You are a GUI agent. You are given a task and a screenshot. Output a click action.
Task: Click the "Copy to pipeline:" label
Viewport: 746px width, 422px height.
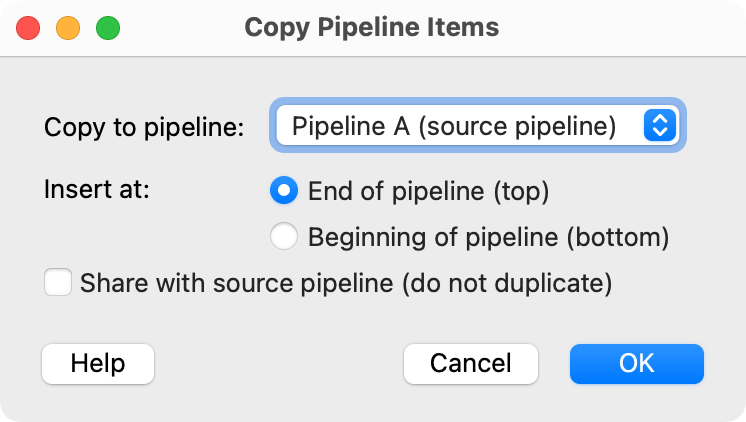(x=145, y=128)
